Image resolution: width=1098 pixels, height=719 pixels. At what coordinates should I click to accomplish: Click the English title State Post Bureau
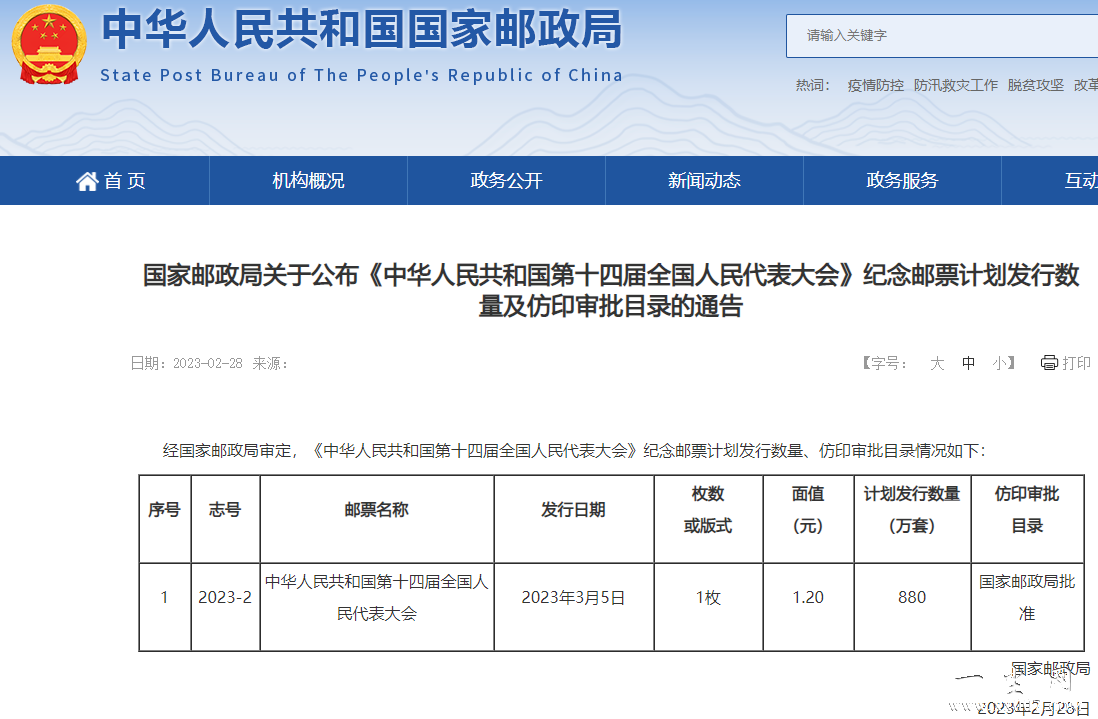[361, 75]
